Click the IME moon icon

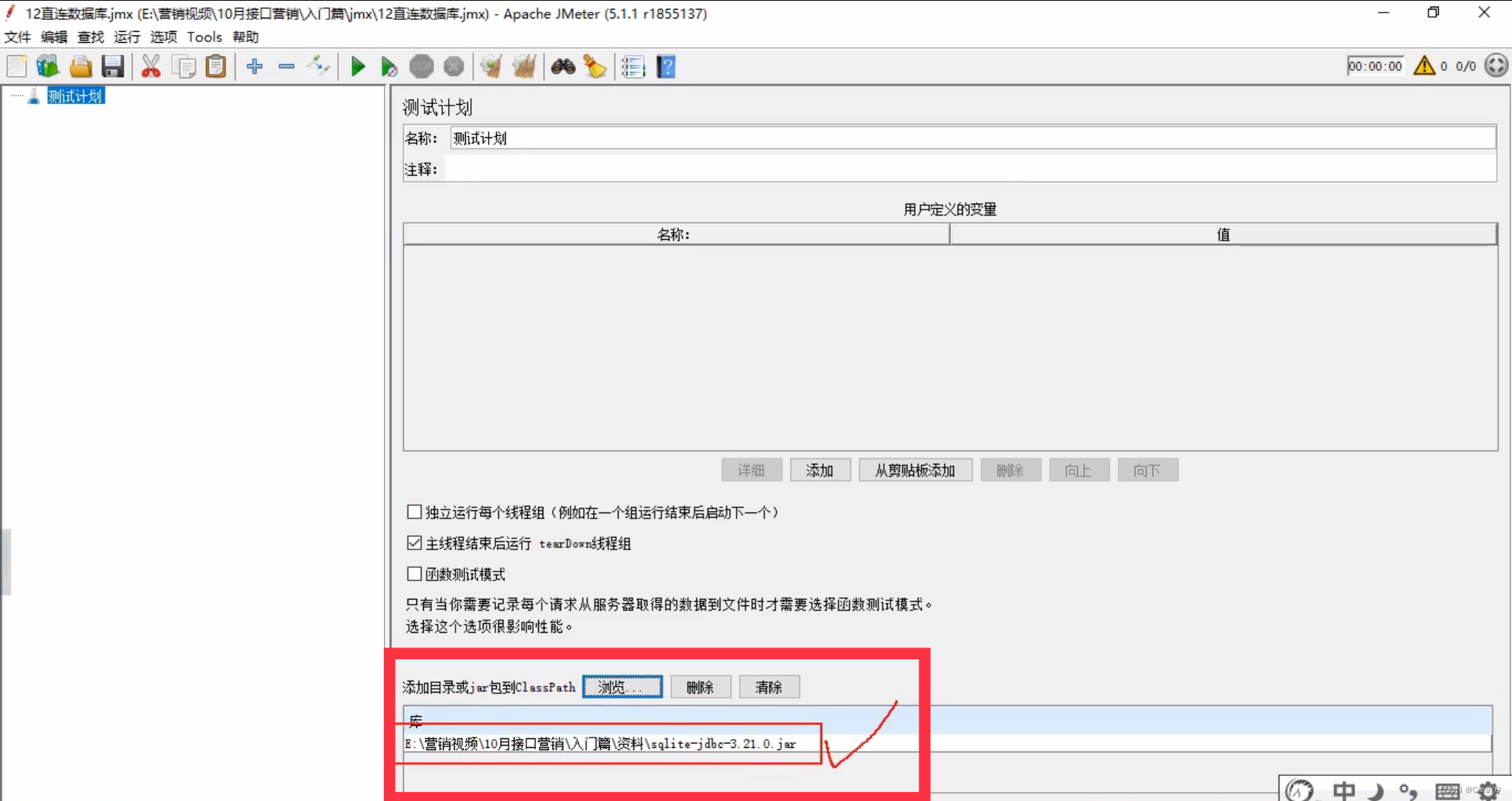tap(1375, 791)
